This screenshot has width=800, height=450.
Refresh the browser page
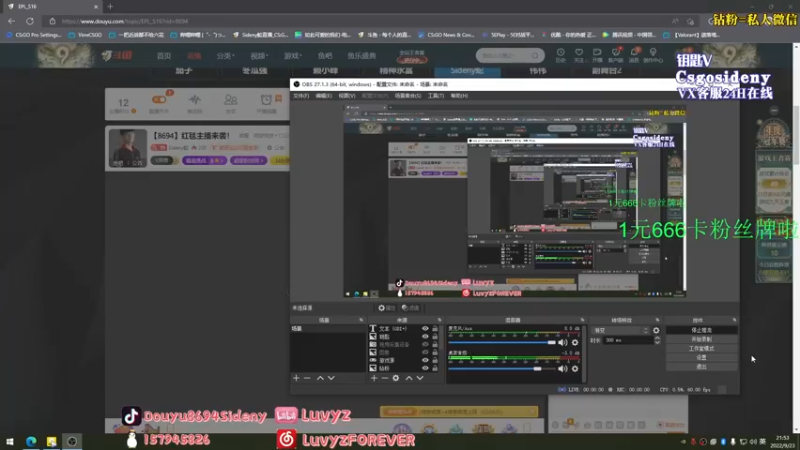point(30,21)
